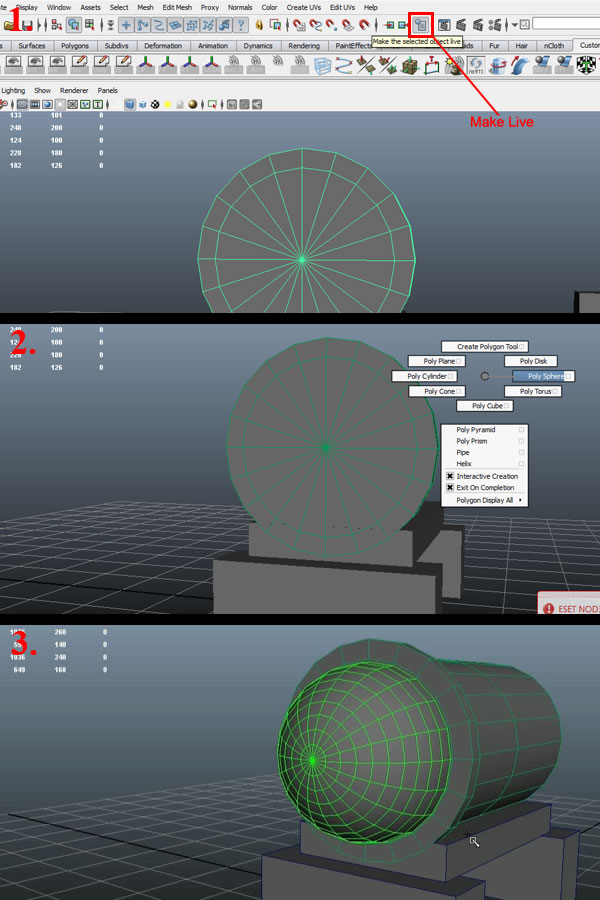Click the yellow padlock icon in status line
The width and height of the screenshot is (600, 900).
[261, 24]
